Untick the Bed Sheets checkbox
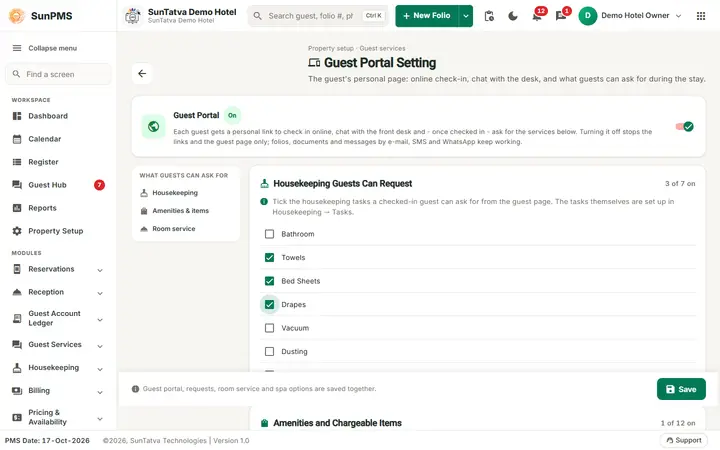The width and height of the screenshot is (720, 450). point(270,281)
